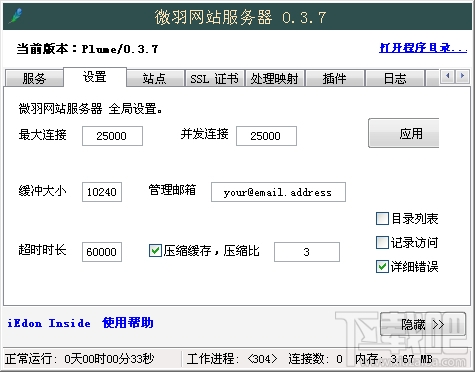Click the 隐藏 >> button
The image size is (475, 372).
(x=423, y=324)
